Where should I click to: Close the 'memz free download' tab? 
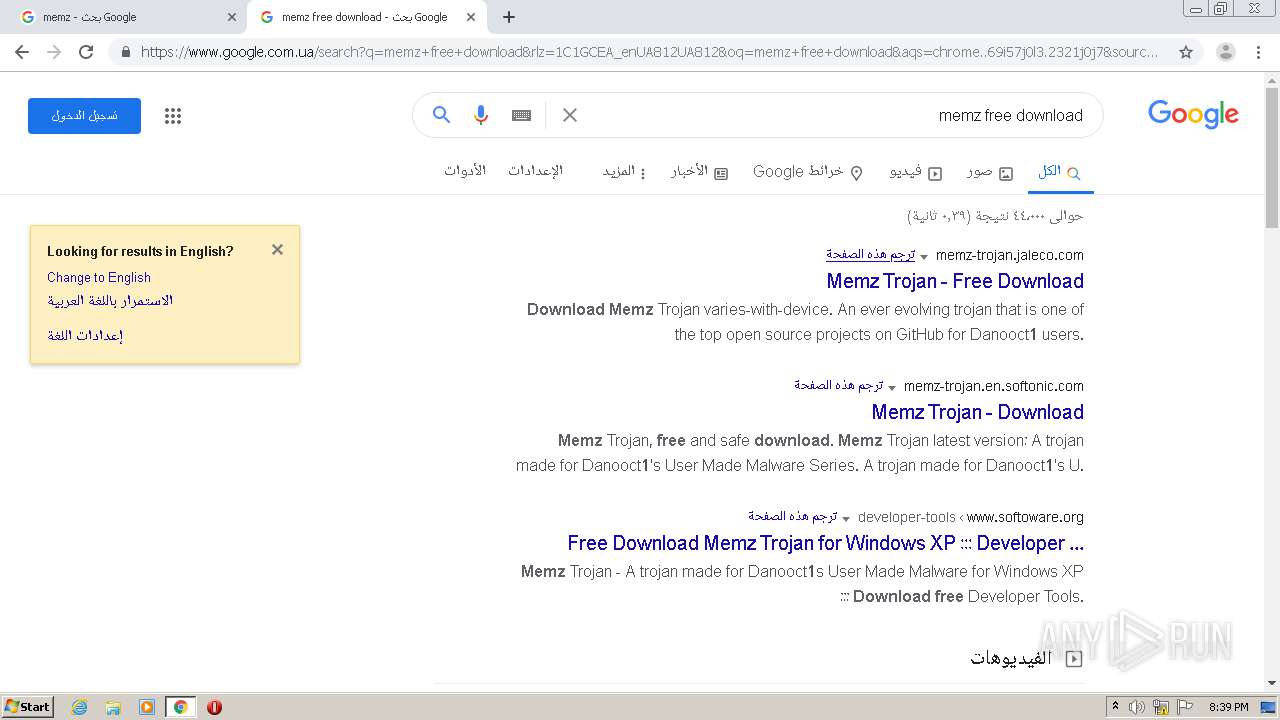[x=471, y=17]
